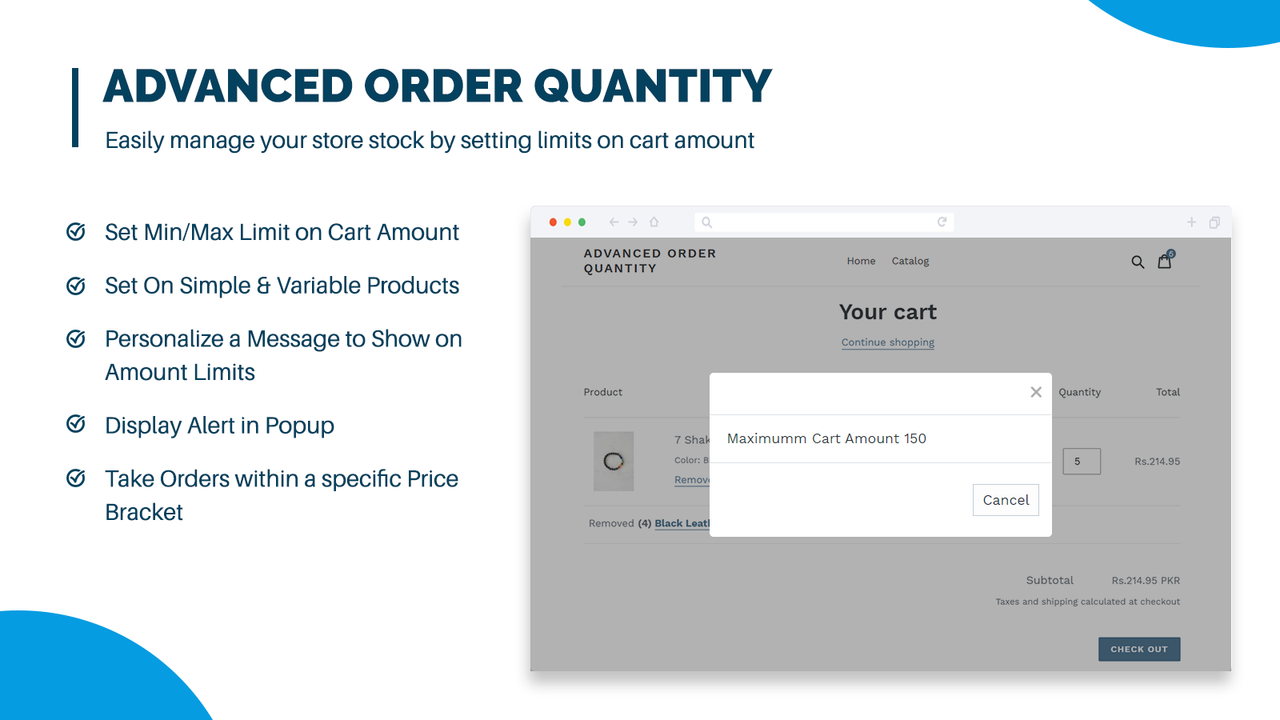Viewport: 1280px width, 720px height.
Task: Dismiss the popup using the X close icon
Action: [x=1036, y=392]
